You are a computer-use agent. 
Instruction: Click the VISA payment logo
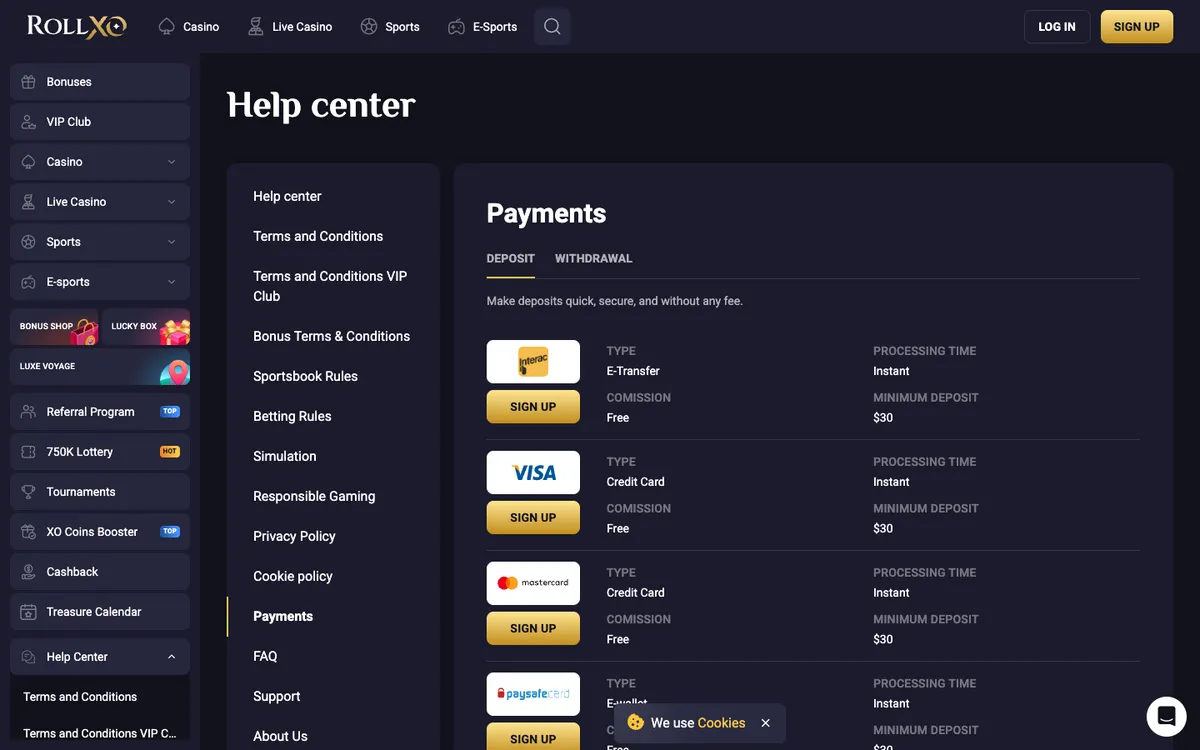coord(533,472)
